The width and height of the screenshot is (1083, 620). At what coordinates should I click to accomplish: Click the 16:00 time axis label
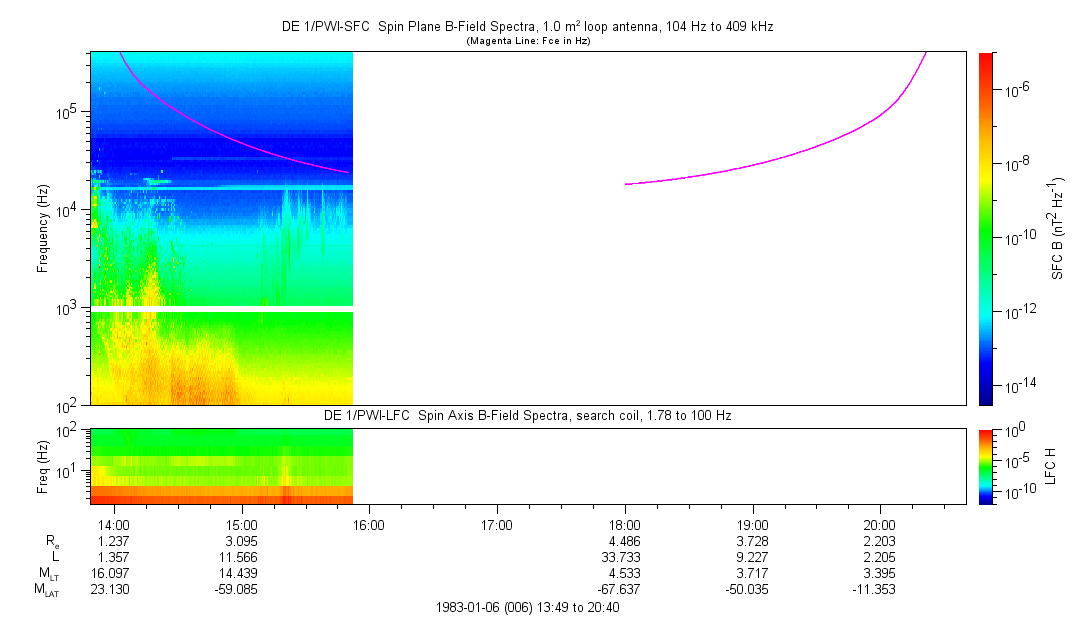369,524
